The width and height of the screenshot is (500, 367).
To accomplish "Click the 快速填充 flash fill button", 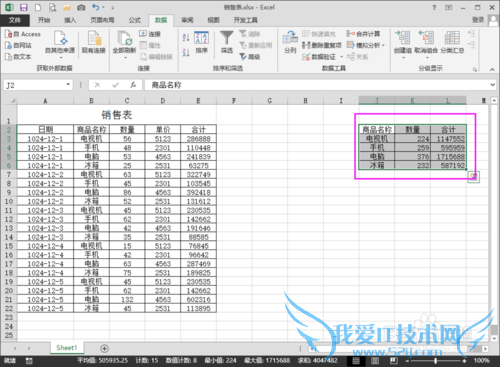I will 319,34.
